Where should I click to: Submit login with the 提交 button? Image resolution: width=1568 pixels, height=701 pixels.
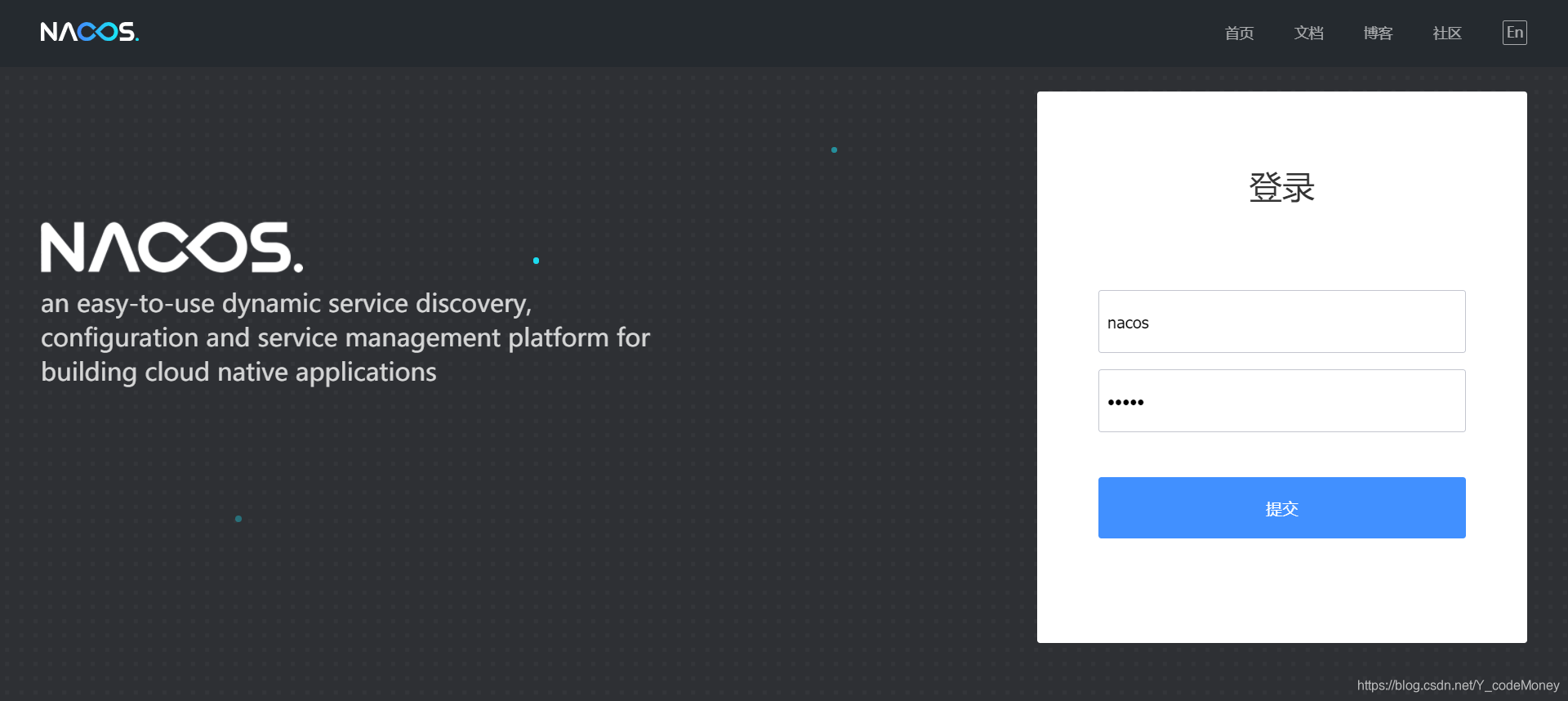[1282, 508]
